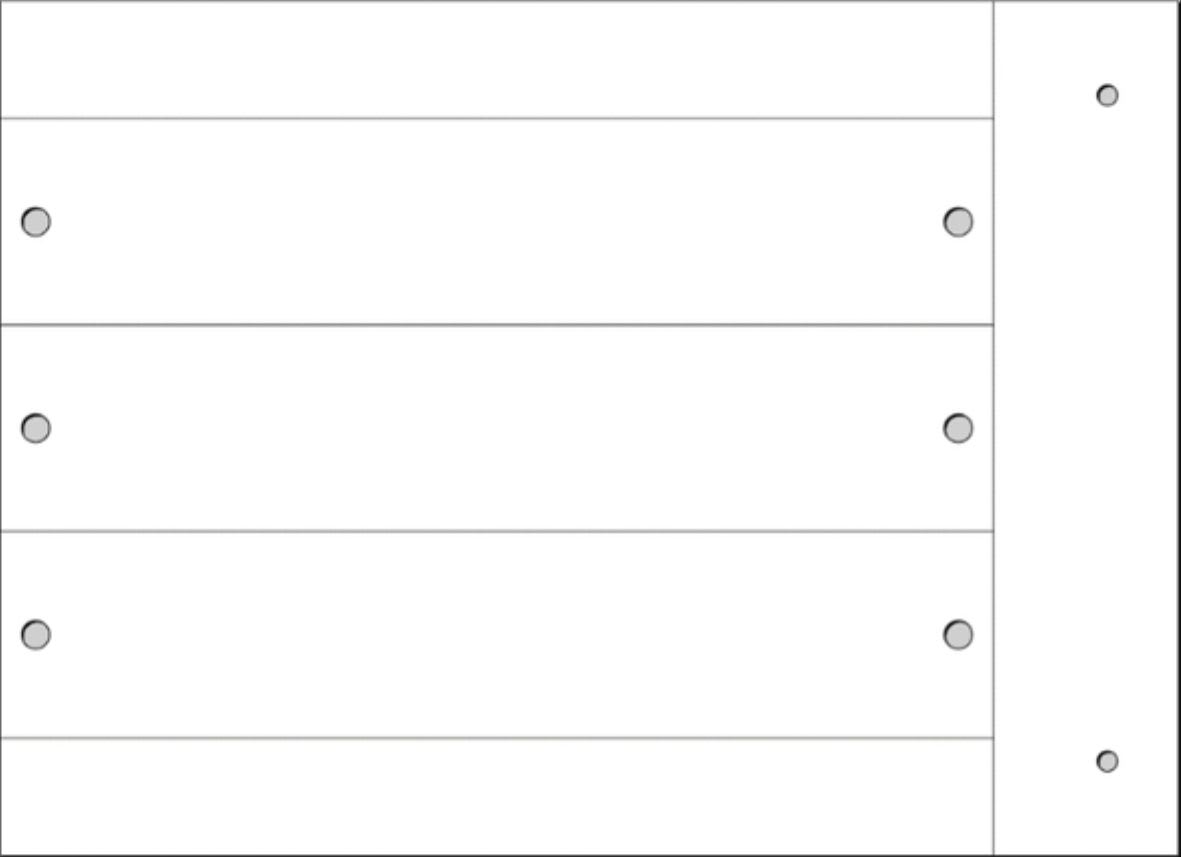Click the blank centre of the second row
This screenshot has height=857, width=1181.
(496, 221)
